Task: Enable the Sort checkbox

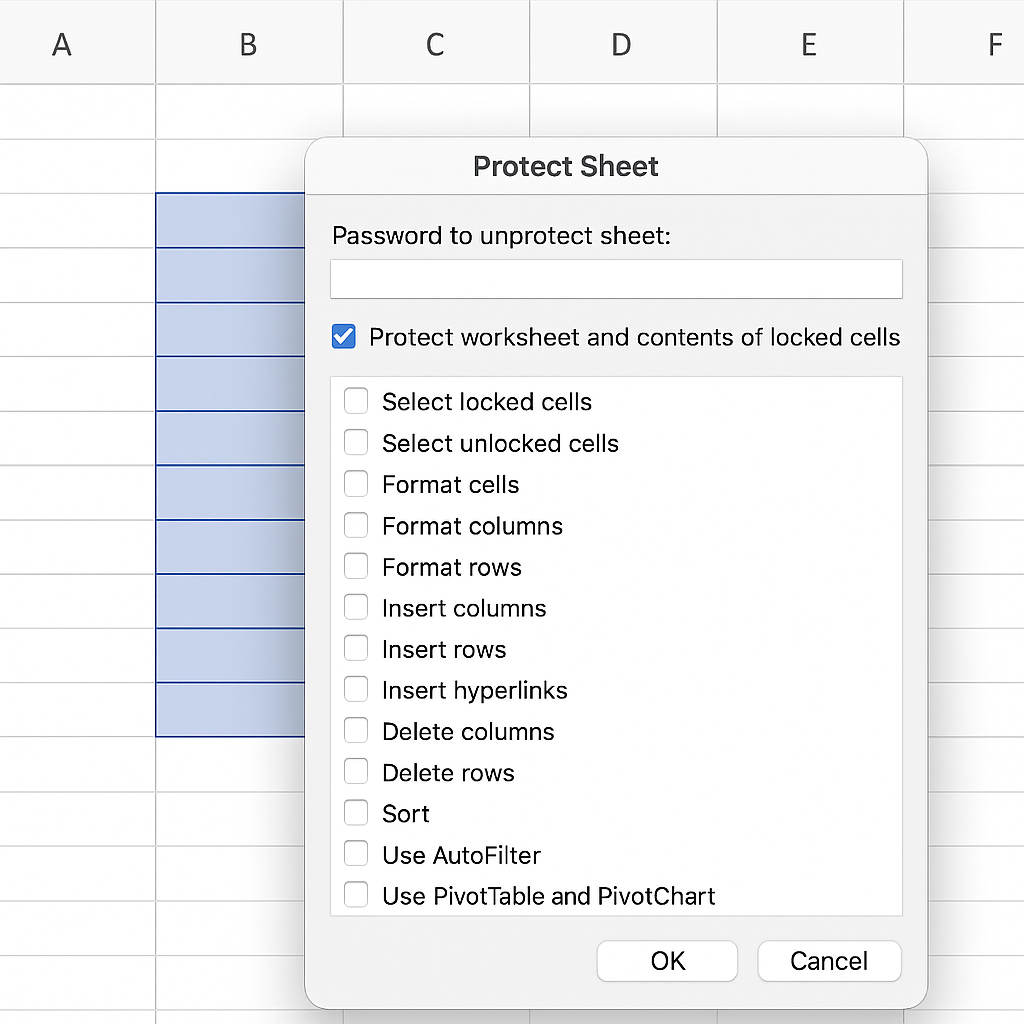Action: click(x=356, y=813)
